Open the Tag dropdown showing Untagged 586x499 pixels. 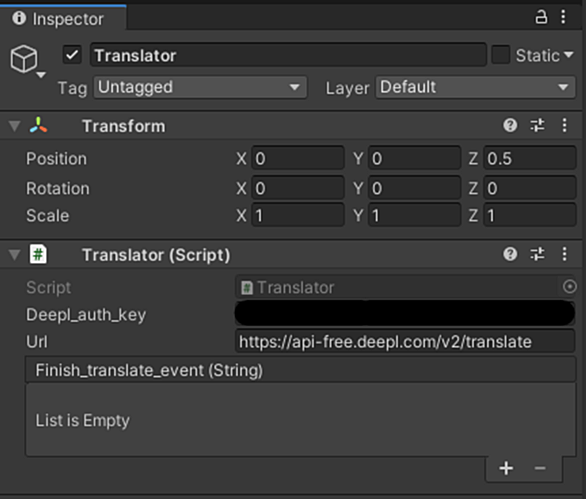tap(200, 87)
